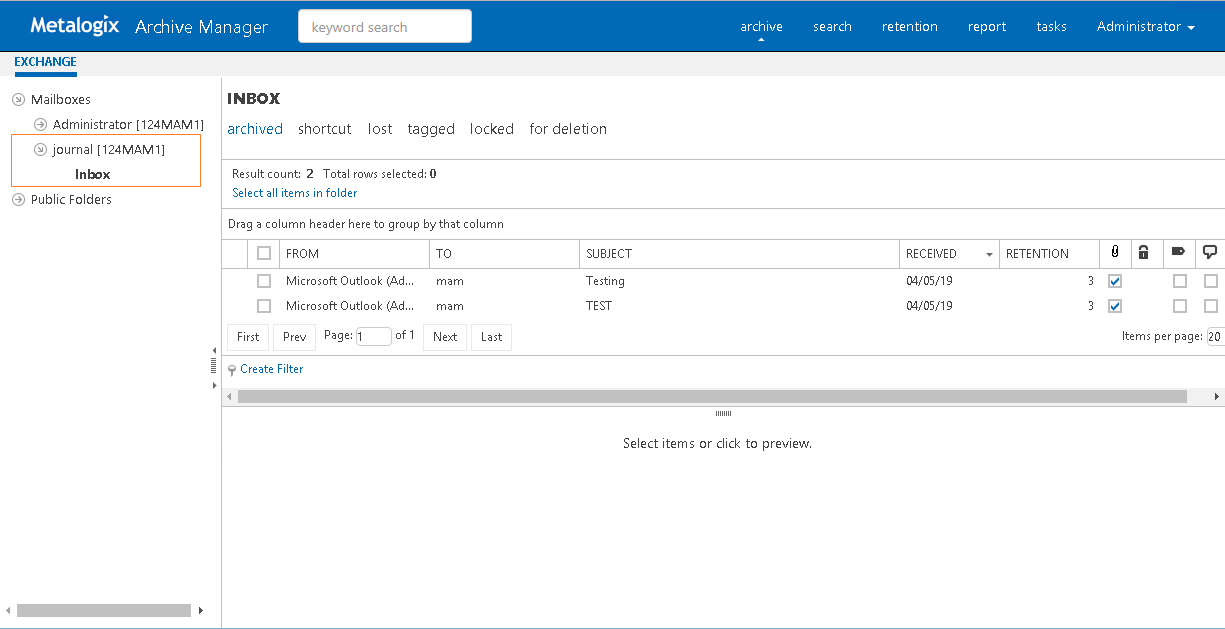Click the comment bubble column icon
The width and height of the screenshot is (1225, 629).
1210,253
